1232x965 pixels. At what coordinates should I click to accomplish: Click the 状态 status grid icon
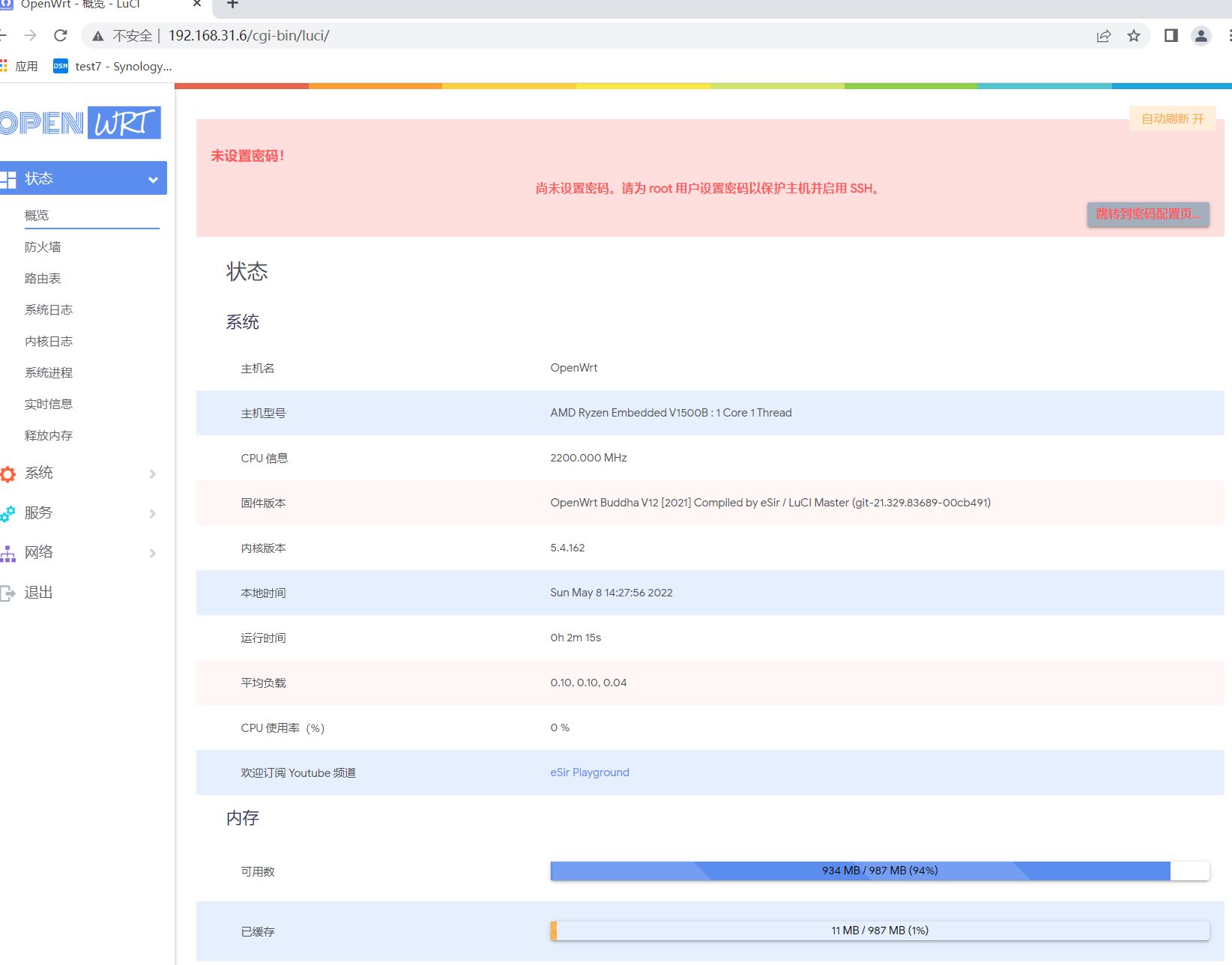pos(8,179)
